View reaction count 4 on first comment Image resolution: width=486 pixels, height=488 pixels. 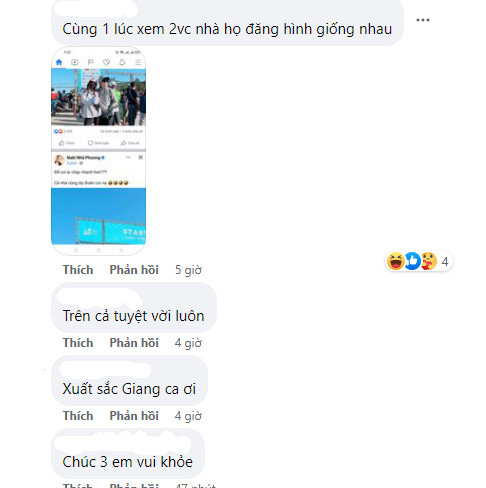[445, 262]
